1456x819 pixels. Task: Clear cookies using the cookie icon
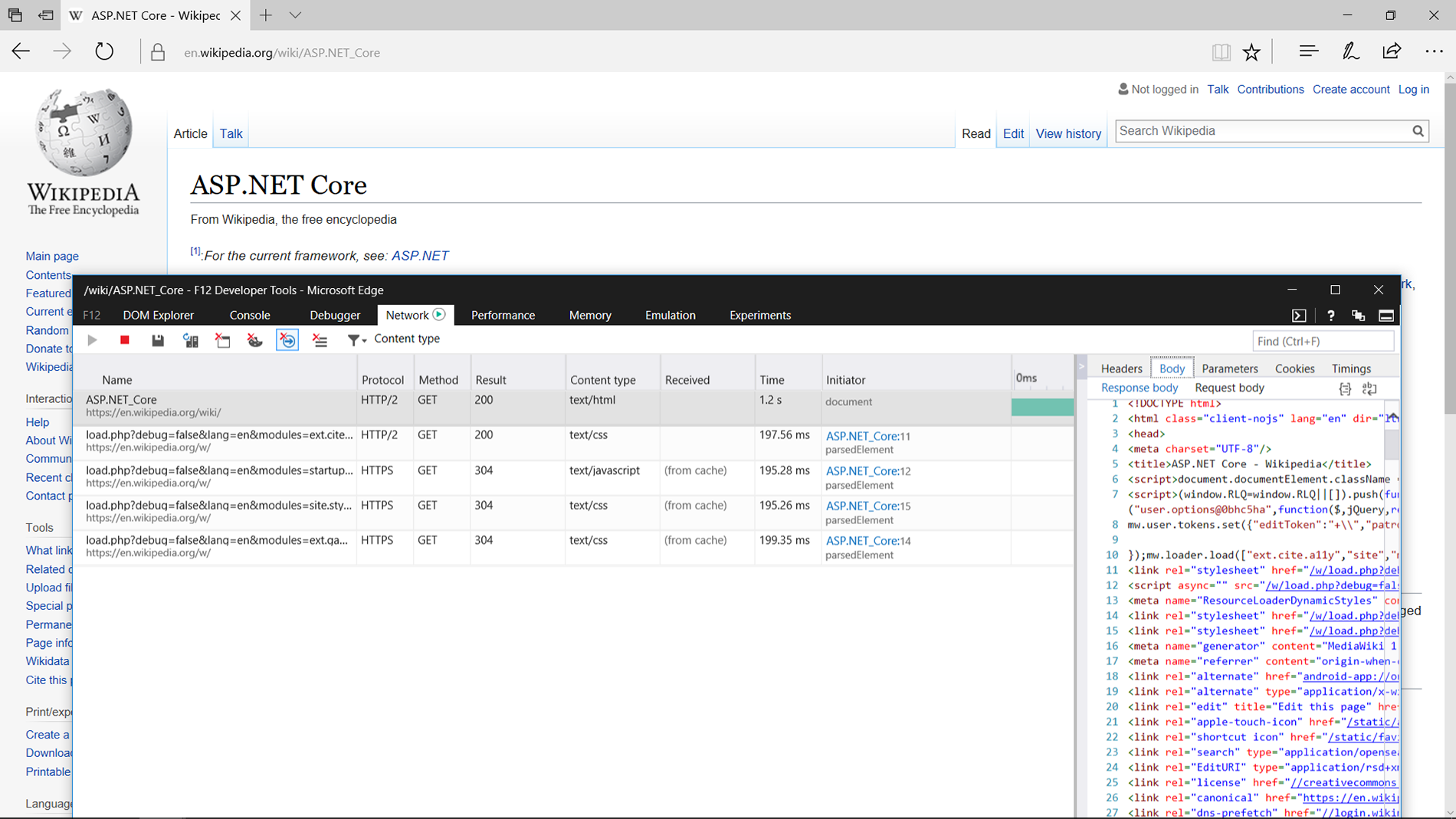255,340
